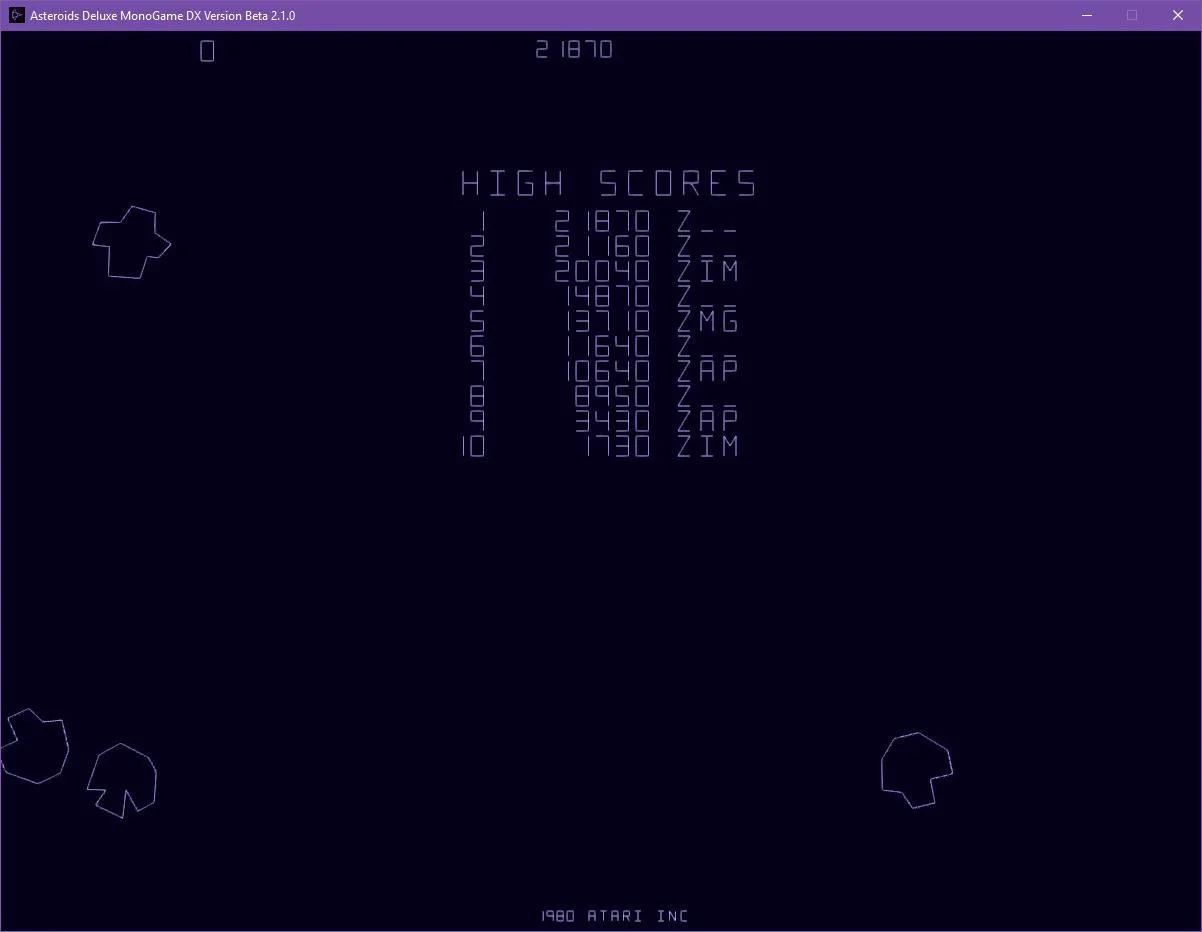Click the asteroid in the lower right
The height and width of the screenshot is (932, 1202).
tap(917, 769)
